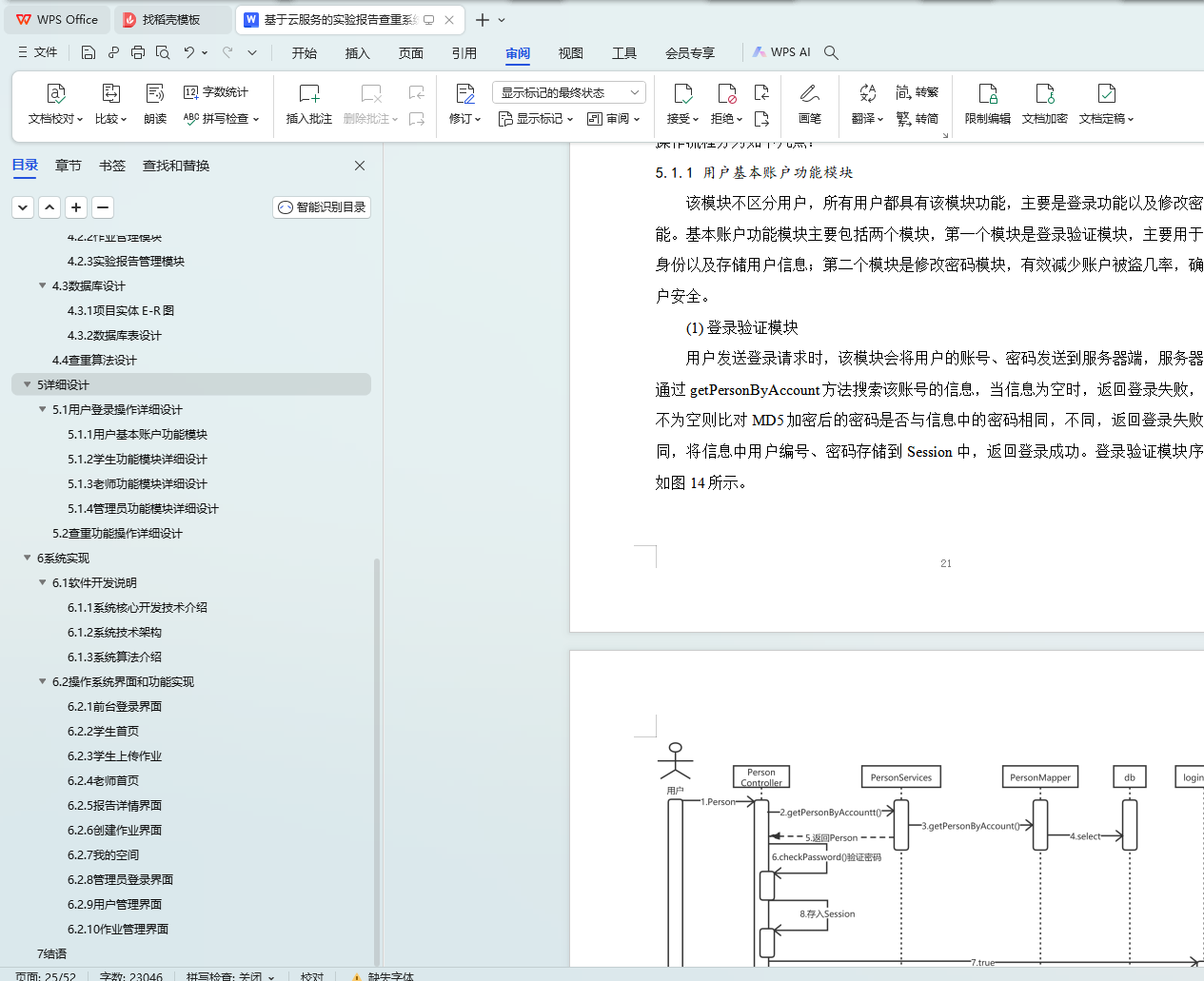Open 字数统计 word count

click(x=216, y=92)
